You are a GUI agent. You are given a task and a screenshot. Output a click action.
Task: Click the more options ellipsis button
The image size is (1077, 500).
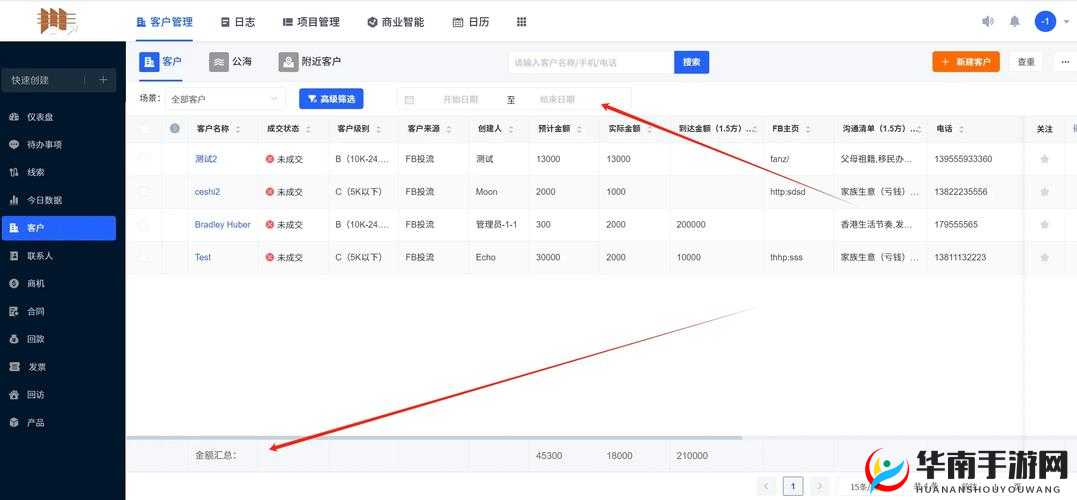point(1065,62)
